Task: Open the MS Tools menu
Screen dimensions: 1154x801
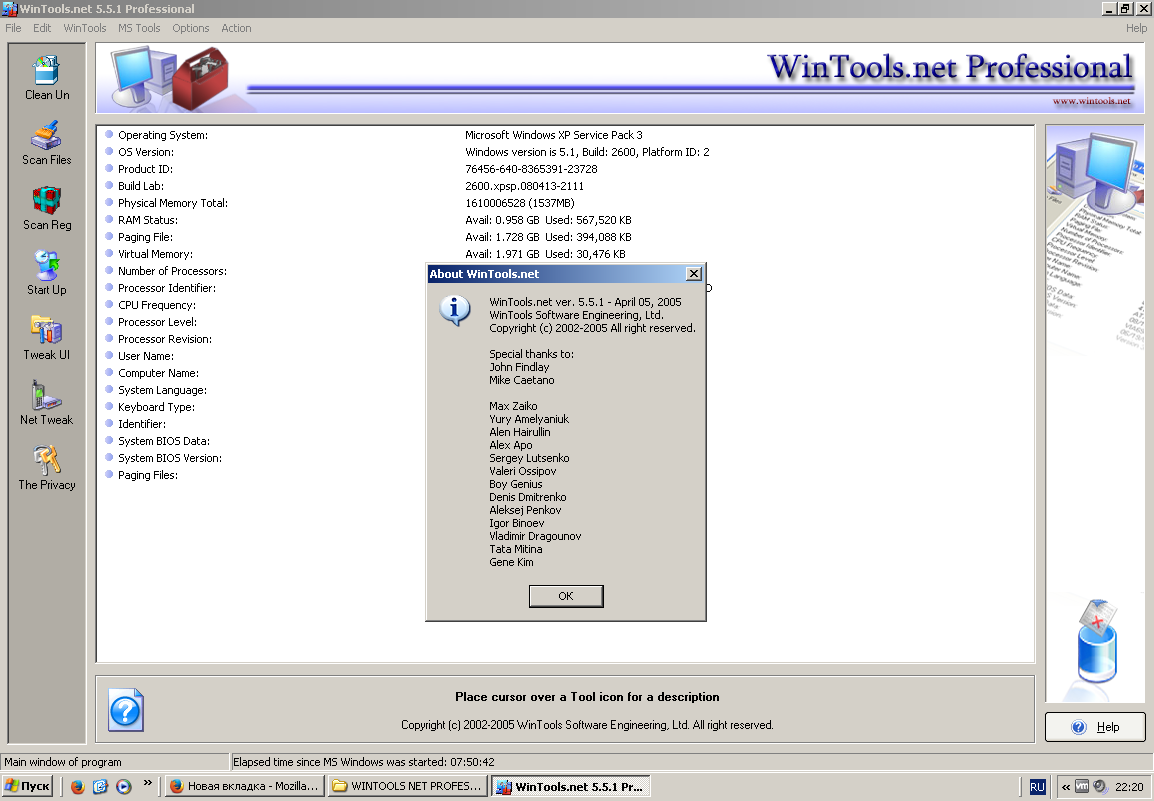Action: (x=139, y=28)
